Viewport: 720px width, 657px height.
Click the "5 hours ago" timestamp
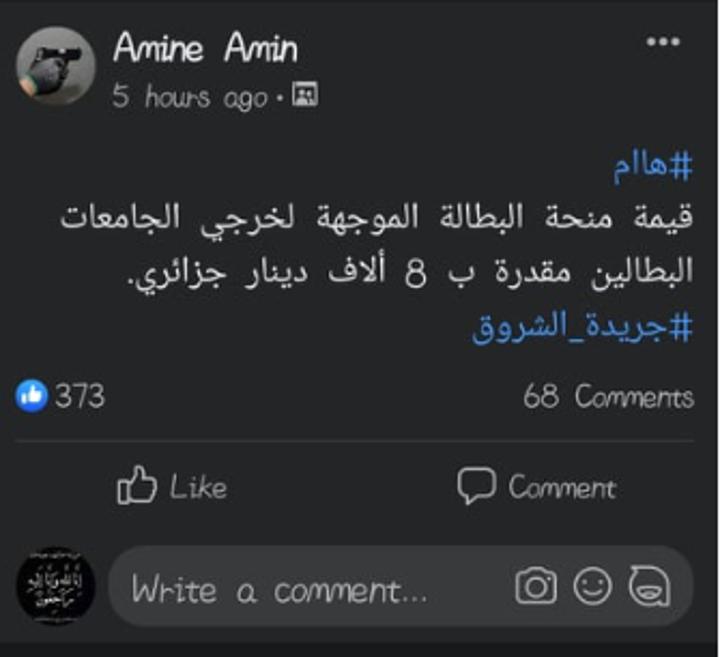coord(190,97)
